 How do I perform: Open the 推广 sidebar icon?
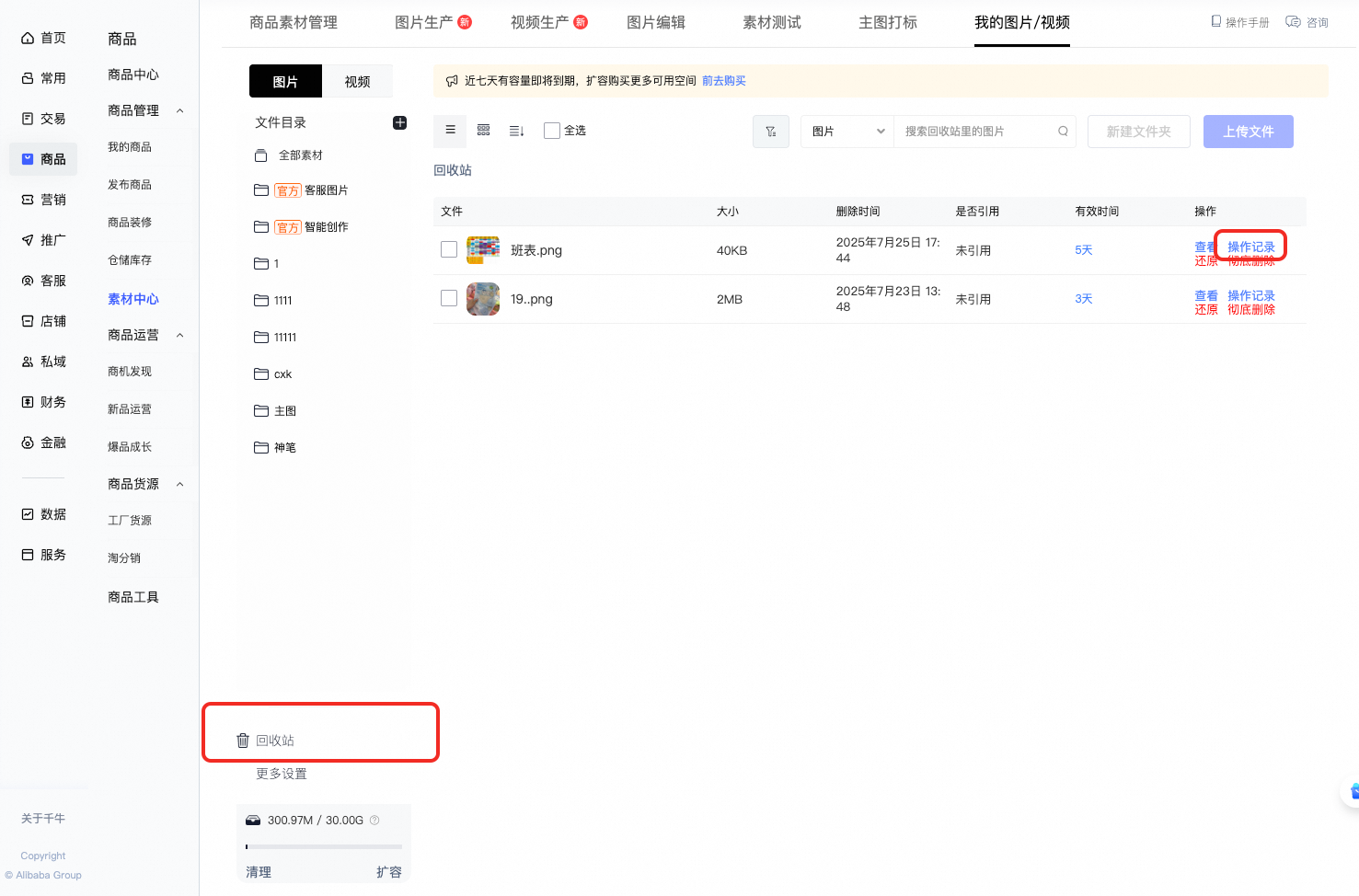coord(28,240)
